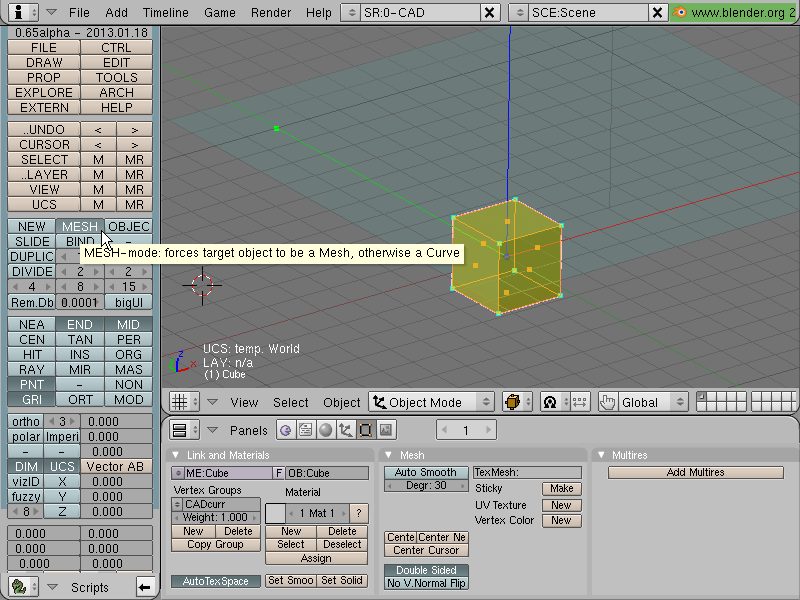Viewport: 800px width, 600px height.
Task: Open the Timeline menu
Action: tap(165, 12)
